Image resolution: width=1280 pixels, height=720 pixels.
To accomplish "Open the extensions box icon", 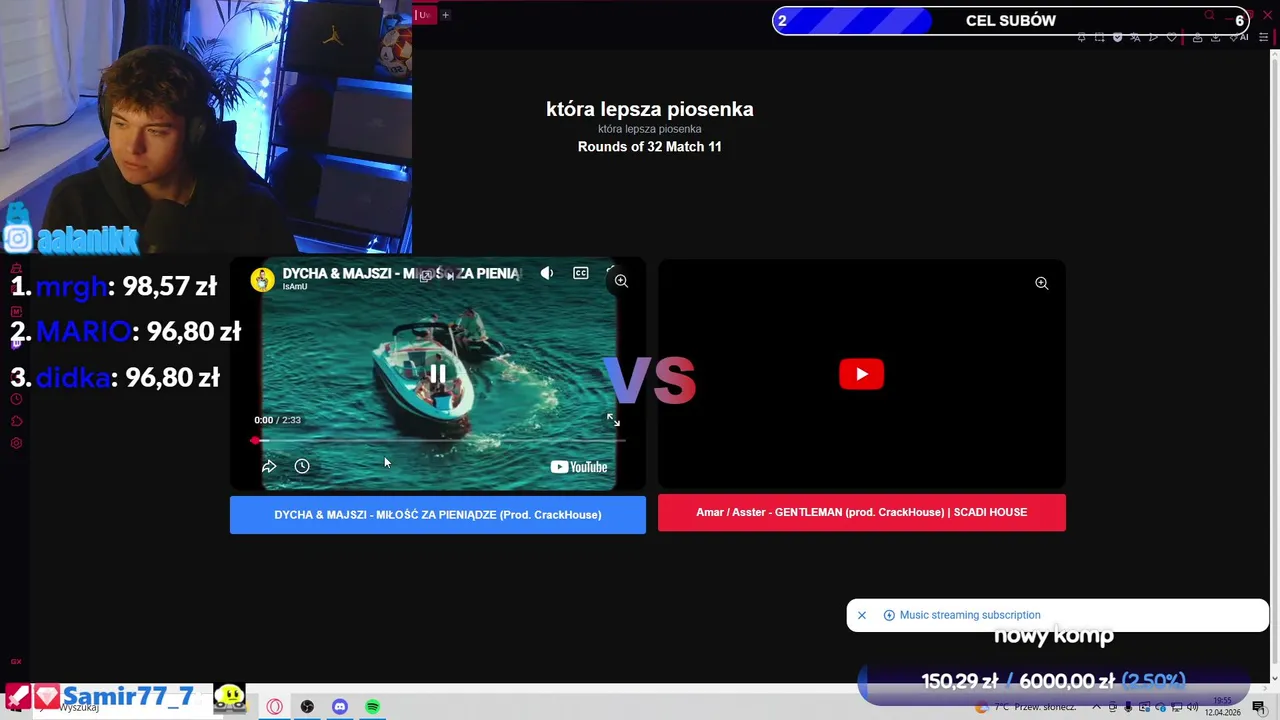I will coord(1197,37).
